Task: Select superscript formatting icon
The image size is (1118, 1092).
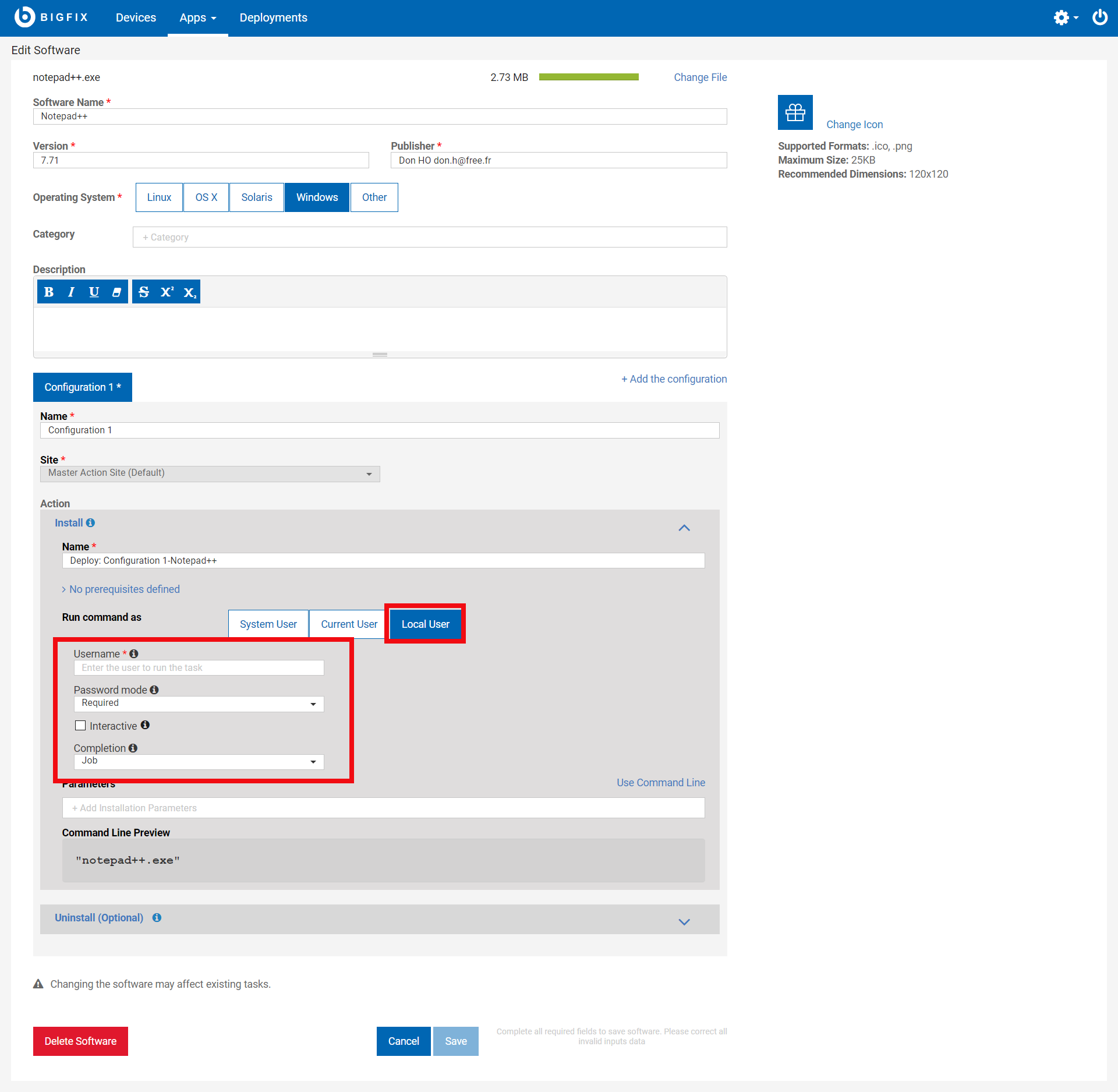Action: tap(167, 292)
